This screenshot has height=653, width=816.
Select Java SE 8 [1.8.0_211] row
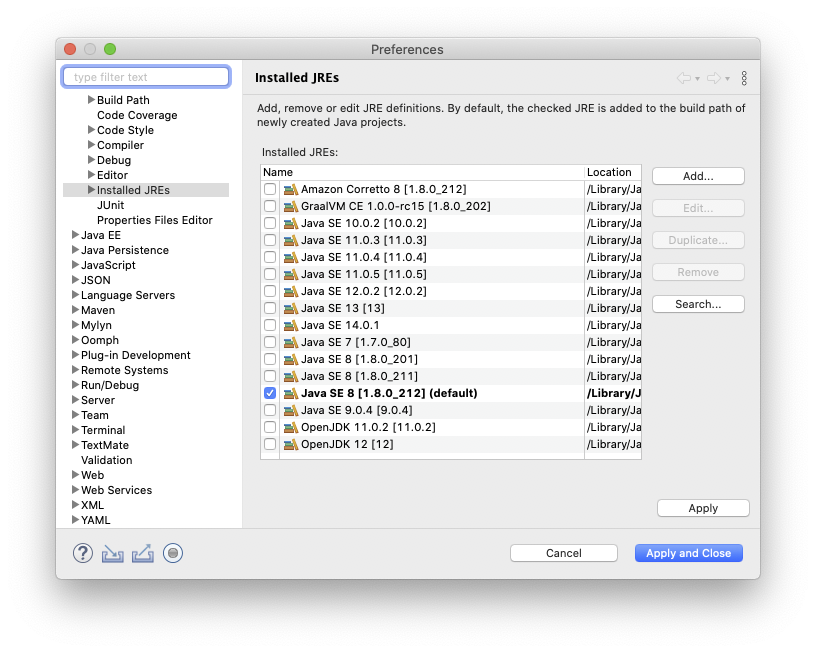451,376
